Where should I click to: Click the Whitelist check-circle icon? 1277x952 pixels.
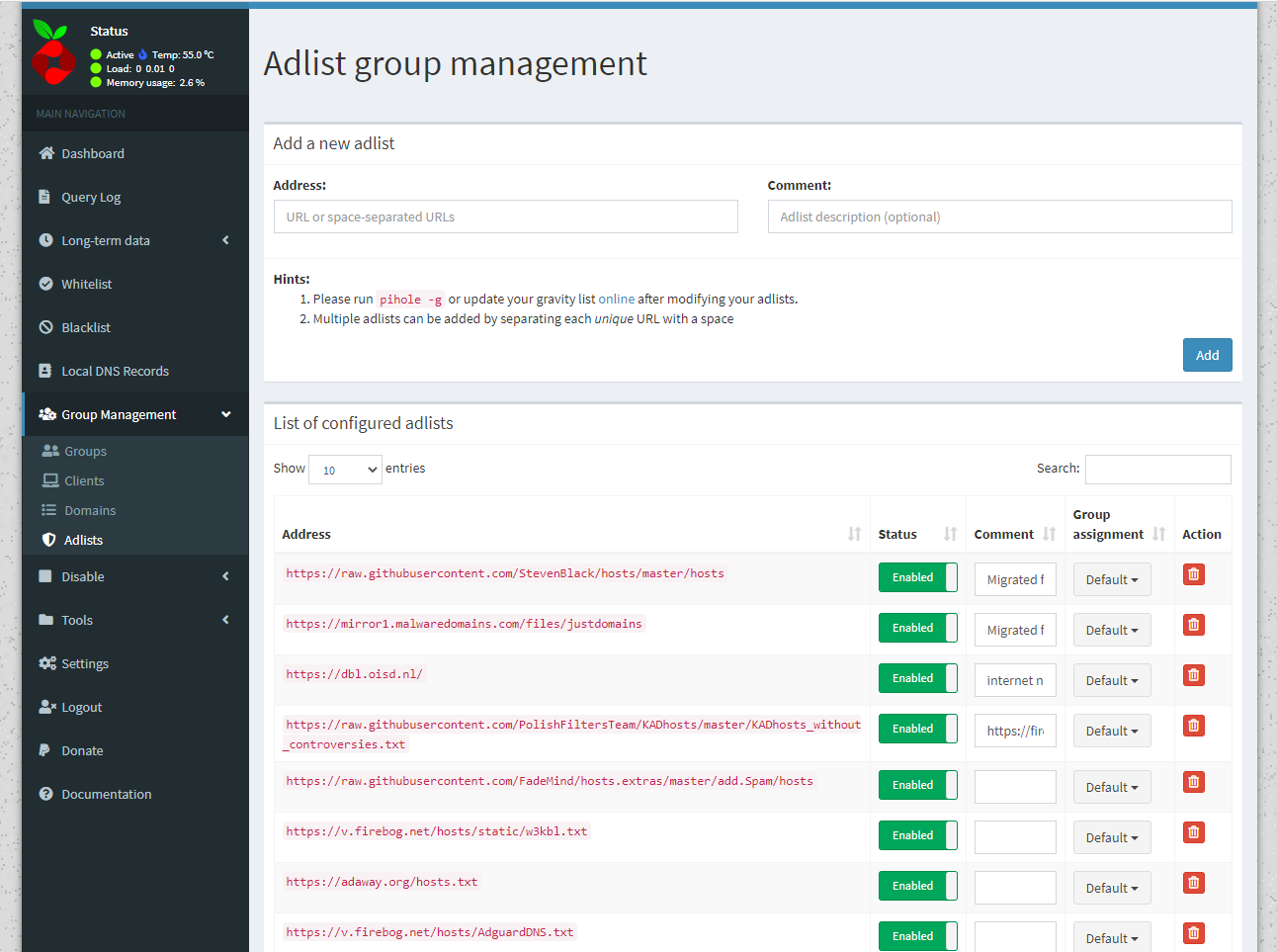click(x=45, y=284)
